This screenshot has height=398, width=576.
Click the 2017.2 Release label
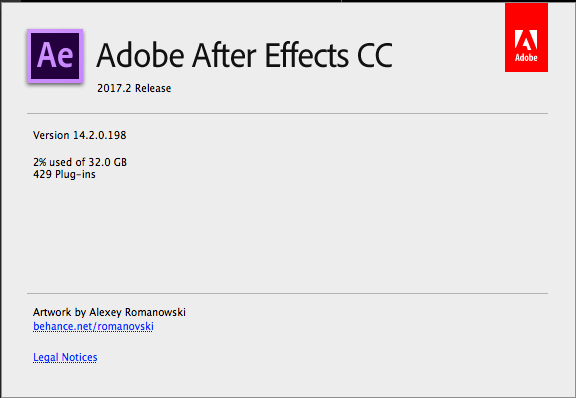tap(134, 88)
